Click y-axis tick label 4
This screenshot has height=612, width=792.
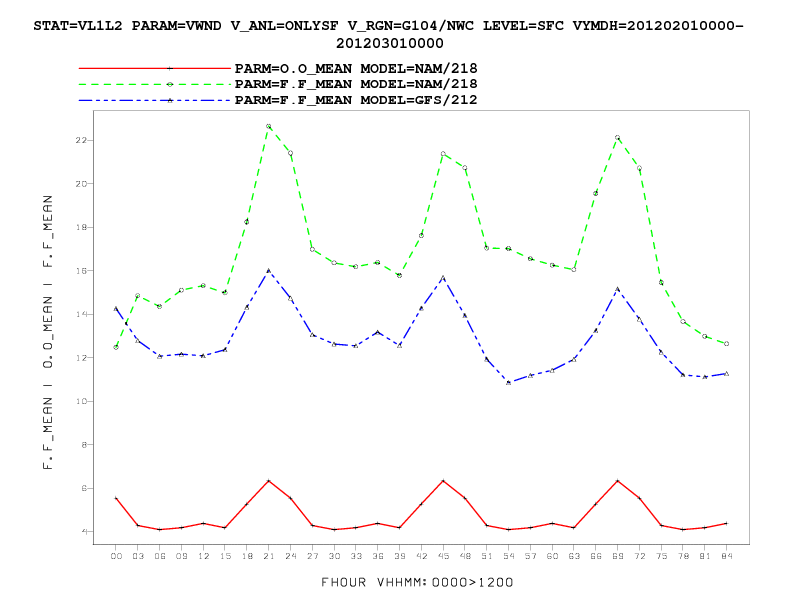pyautogui.click(x=84, y=532)
